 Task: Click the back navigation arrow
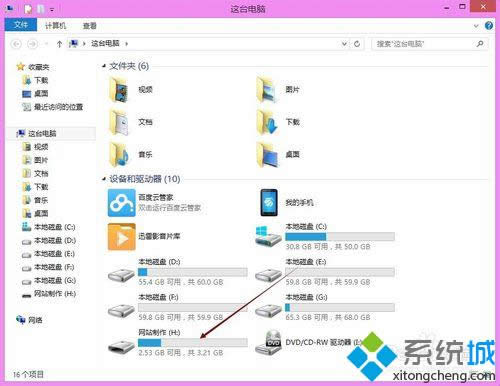(x=17, y=44)
